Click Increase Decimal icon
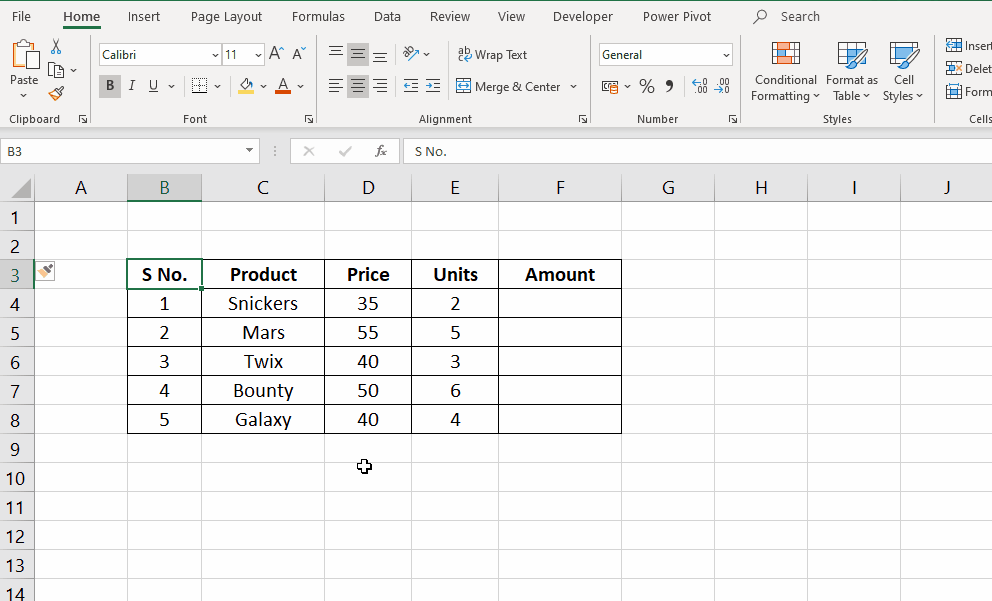Screen dimensions: 992x601 [x=702, y=87]
